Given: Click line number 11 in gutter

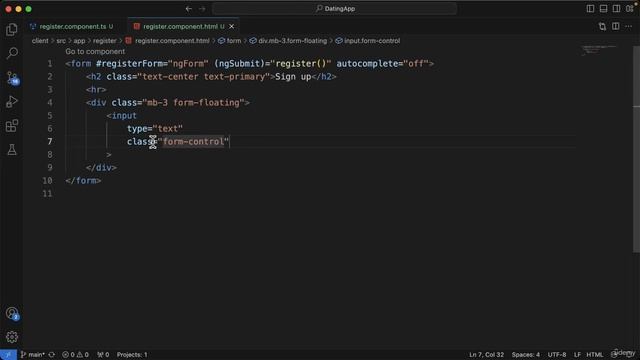Looking at the screenshot, I should [47, 193].
